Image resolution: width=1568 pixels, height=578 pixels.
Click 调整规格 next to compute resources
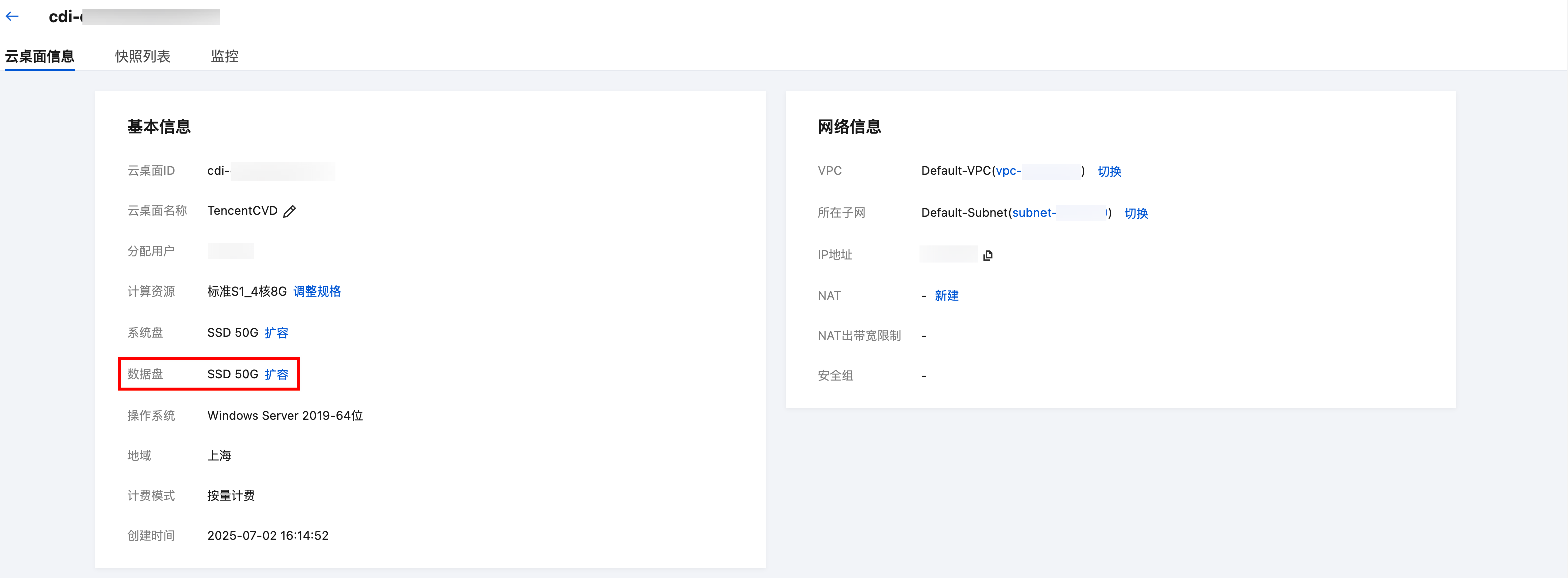tap(317, 291)
